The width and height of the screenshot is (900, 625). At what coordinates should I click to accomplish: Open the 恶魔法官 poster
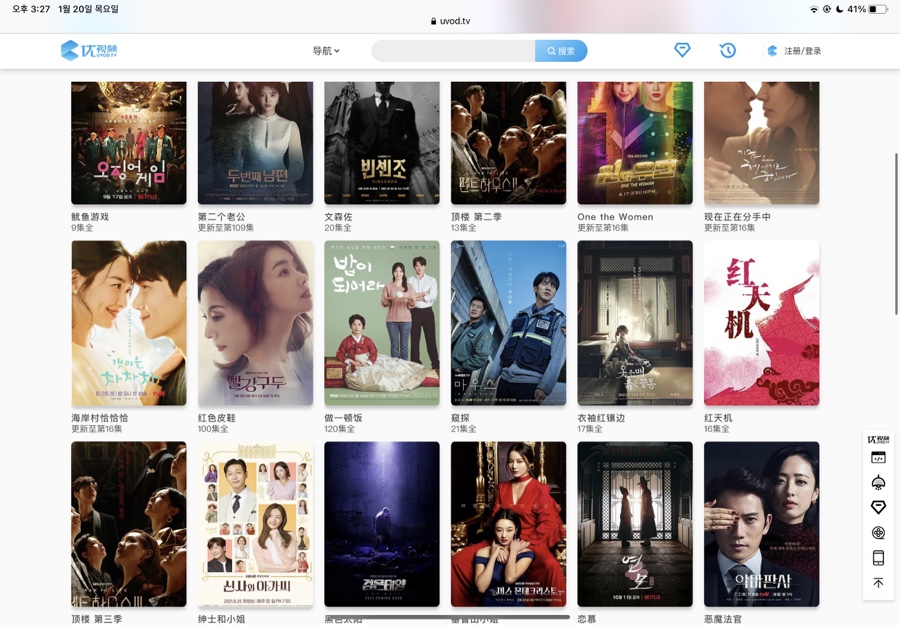pyautogui.click(x=762, y=524)
